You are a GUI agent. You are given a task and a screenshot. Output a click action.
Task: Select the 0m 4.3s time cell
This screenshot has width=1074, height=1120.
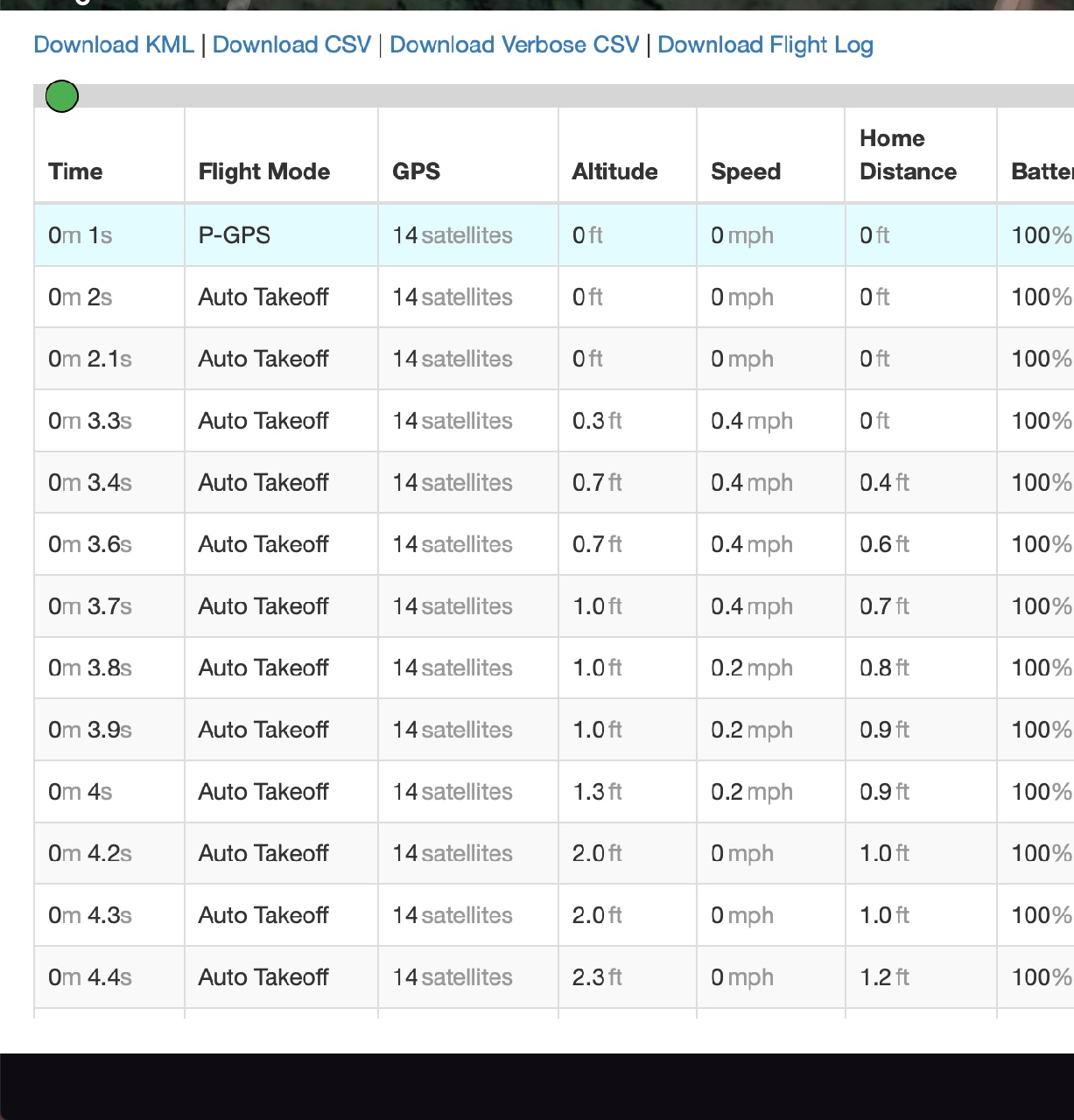pos(109,915)
